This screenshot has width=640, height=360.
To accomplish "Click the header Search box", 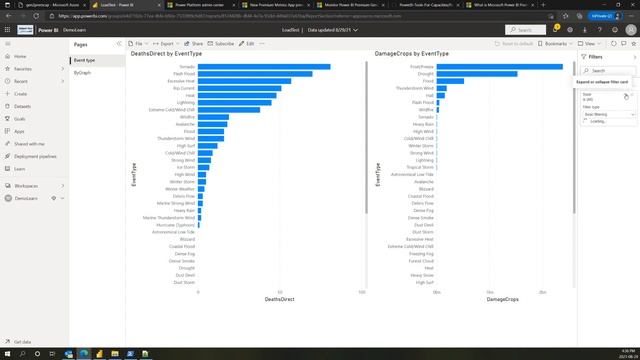I will coord(525,30).
